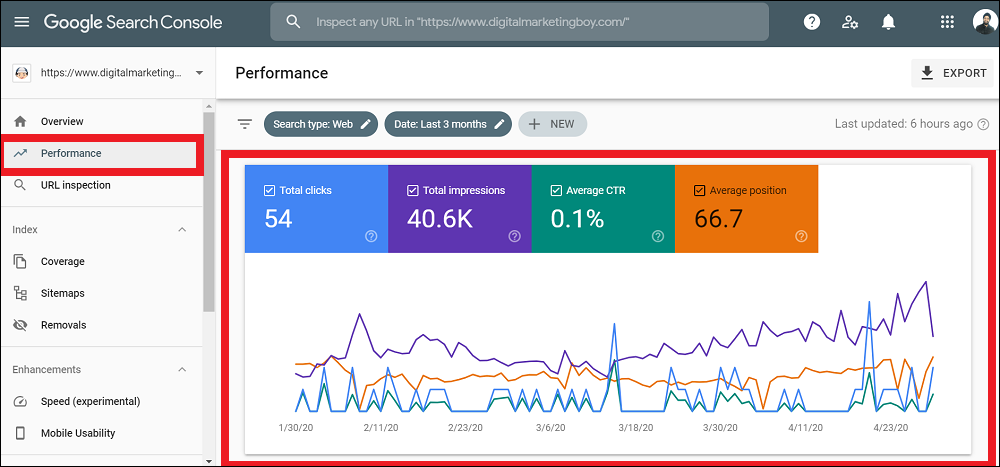Click the URL inspection magnifier icon

(20, 185)
